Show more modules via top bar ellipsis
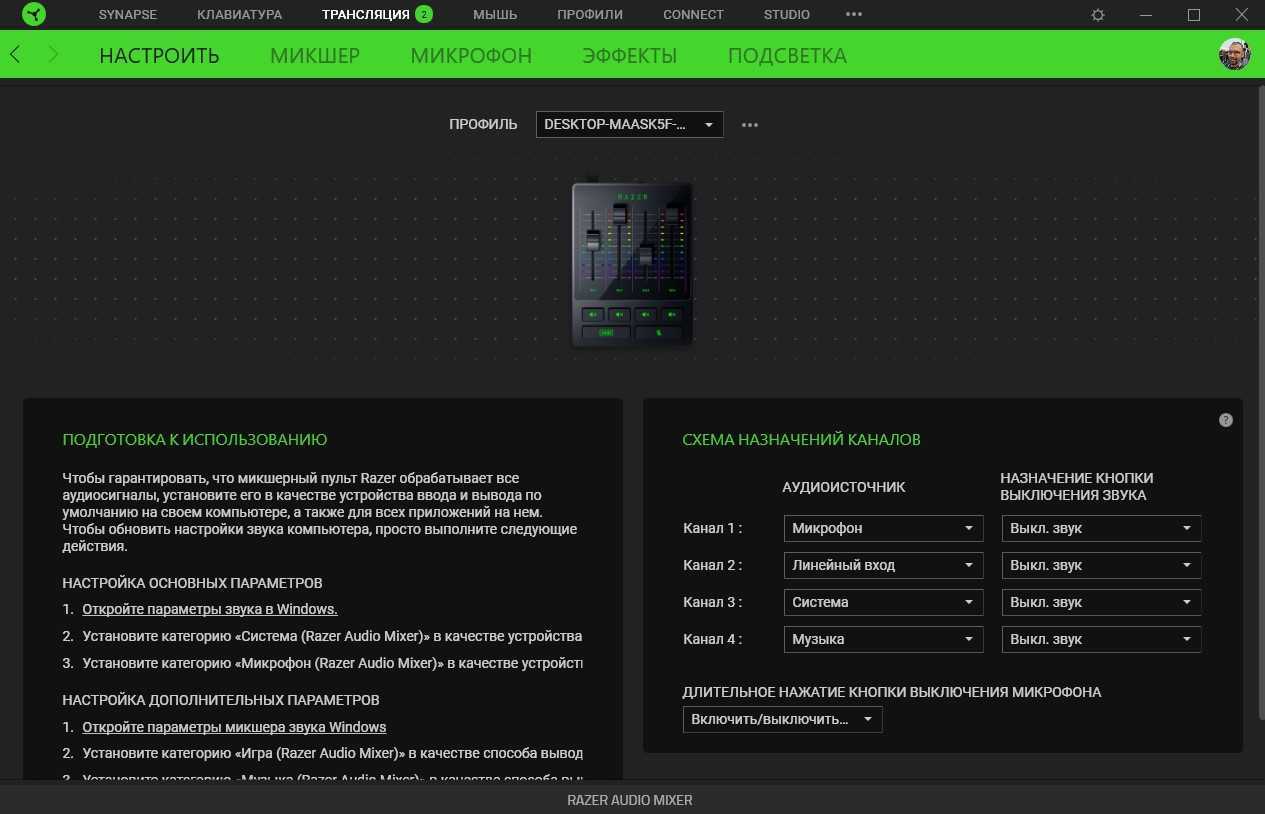 853,15
